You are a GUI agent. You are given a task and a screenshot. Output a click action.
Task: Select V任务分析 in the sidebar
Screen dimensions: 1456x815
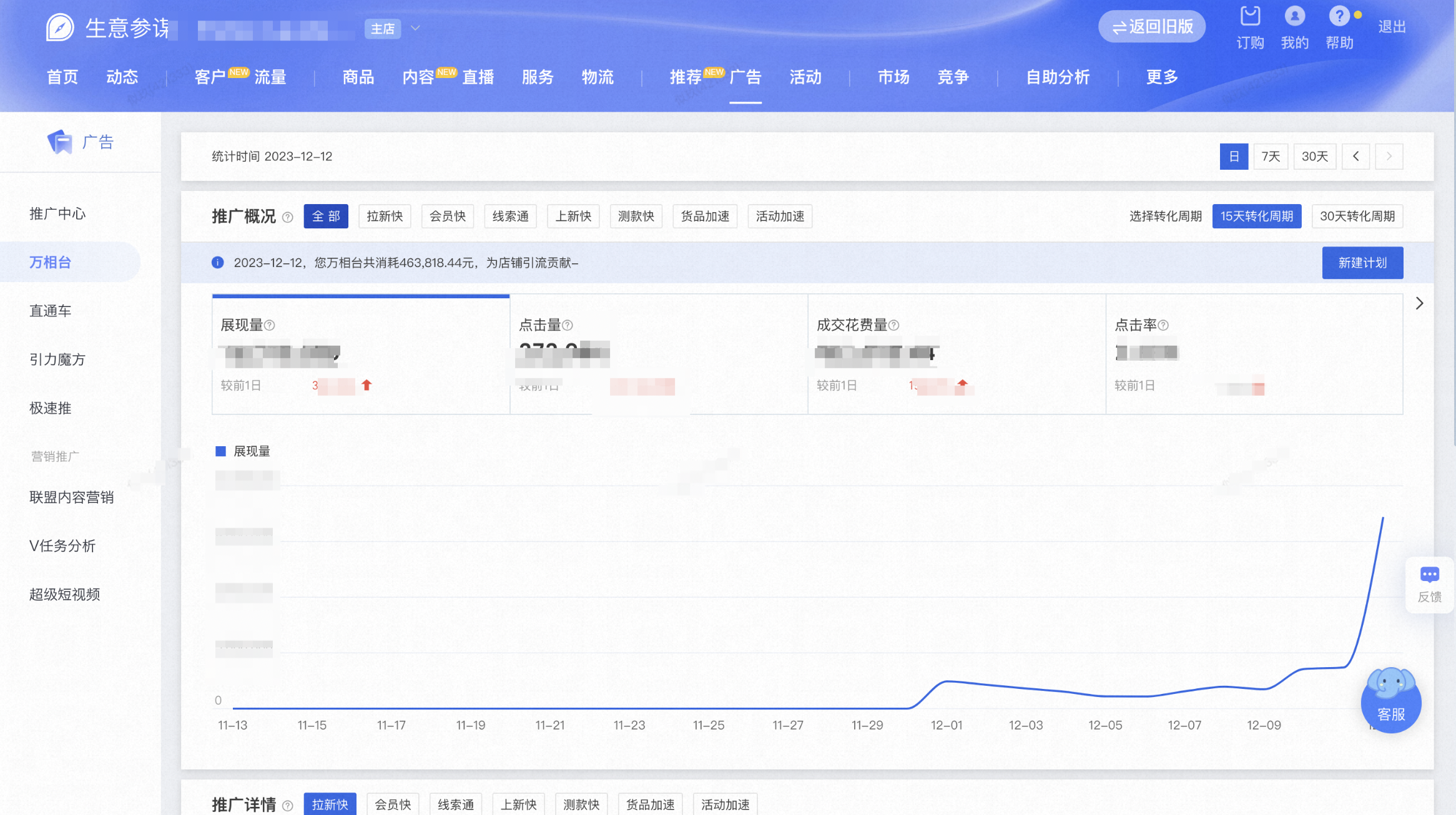pyautogui.click(x=62, y=546)
